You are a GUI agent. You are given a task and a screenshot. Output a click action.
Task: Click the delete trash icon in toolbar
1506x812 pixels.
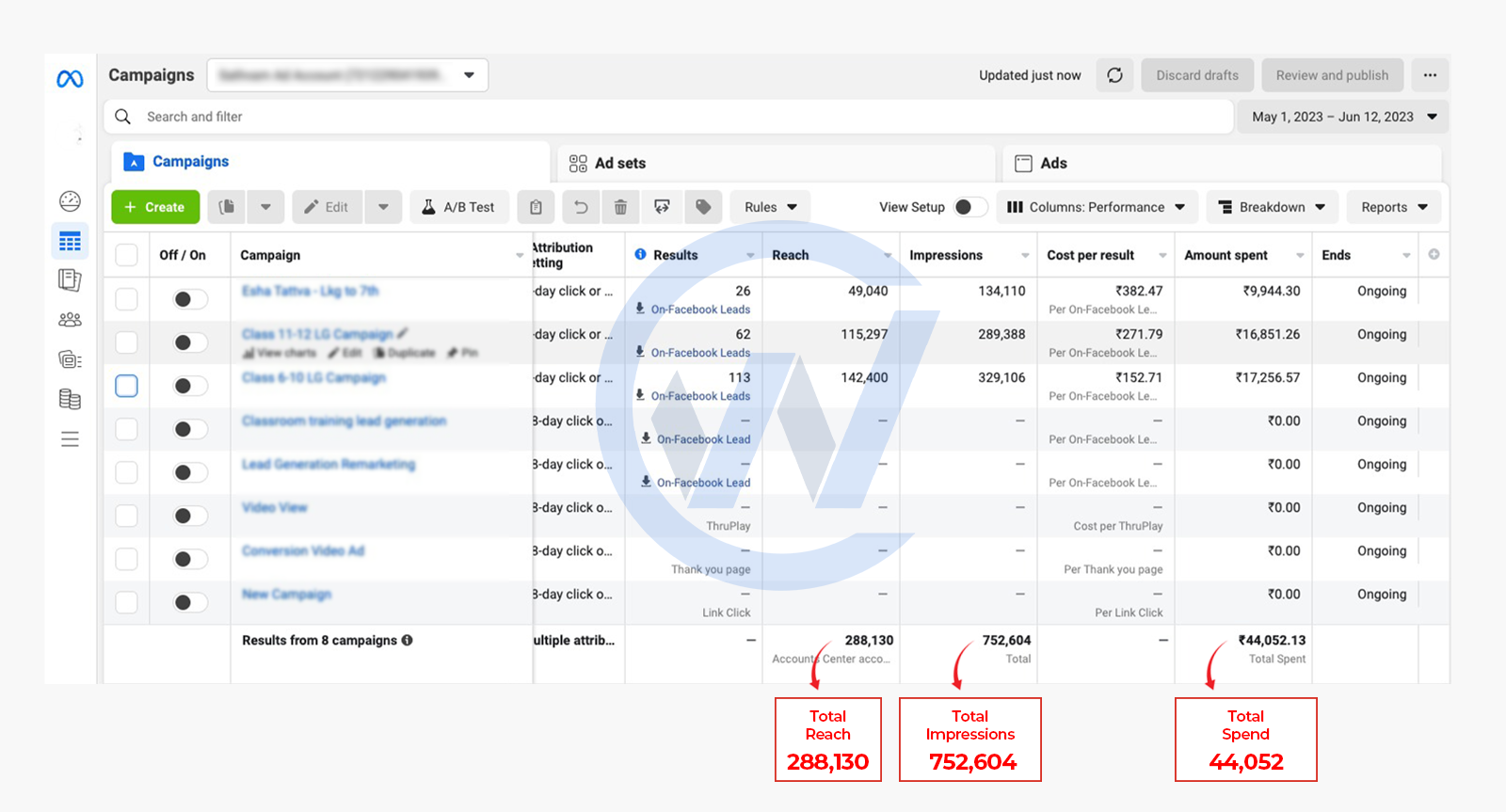click(620, 207)
